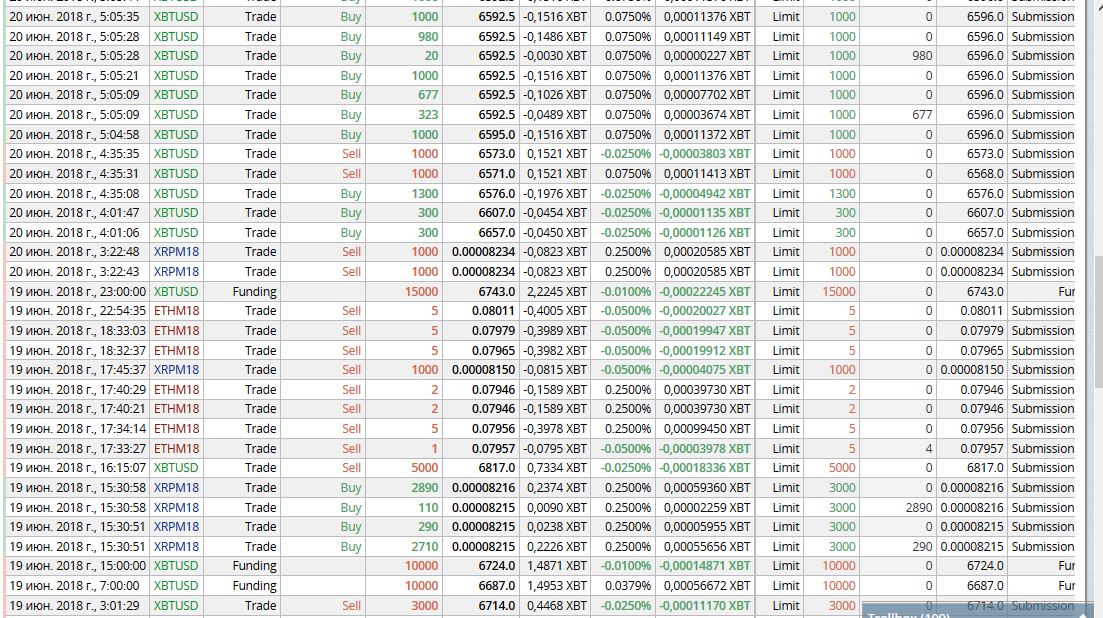Viewport: 1103px width, 618px height.
Task: Click the value 0,7334 XBT
Action: pos(556,468)
